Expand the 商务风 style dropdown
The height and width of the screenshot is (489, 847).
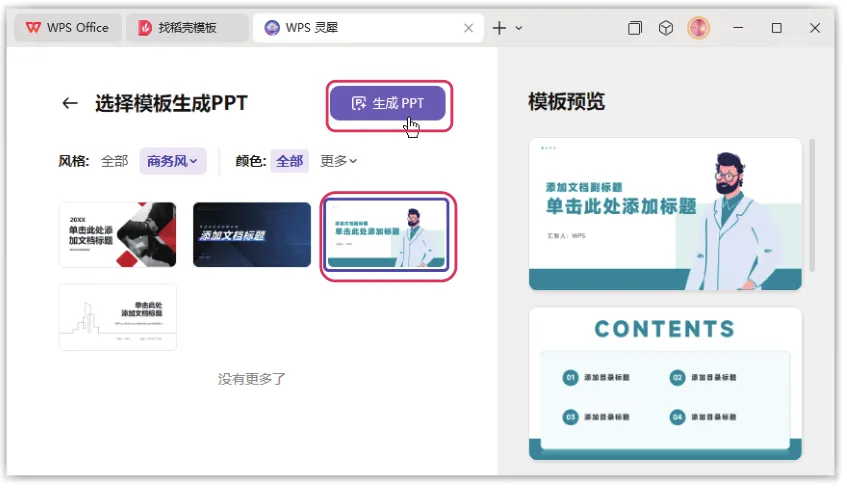tap(173, 161)
